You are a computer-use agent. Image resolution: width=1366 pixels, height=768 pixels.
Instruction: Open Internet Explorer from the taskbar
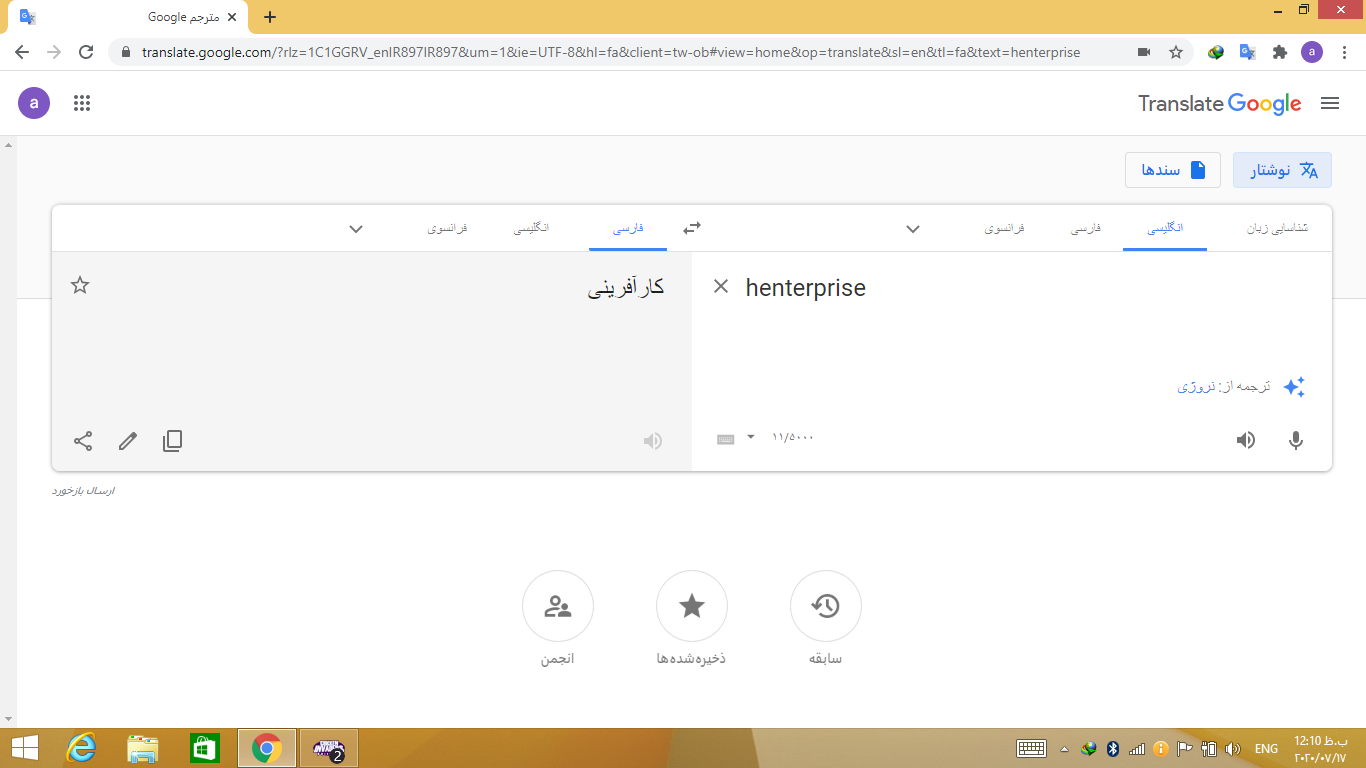[81, 748]
